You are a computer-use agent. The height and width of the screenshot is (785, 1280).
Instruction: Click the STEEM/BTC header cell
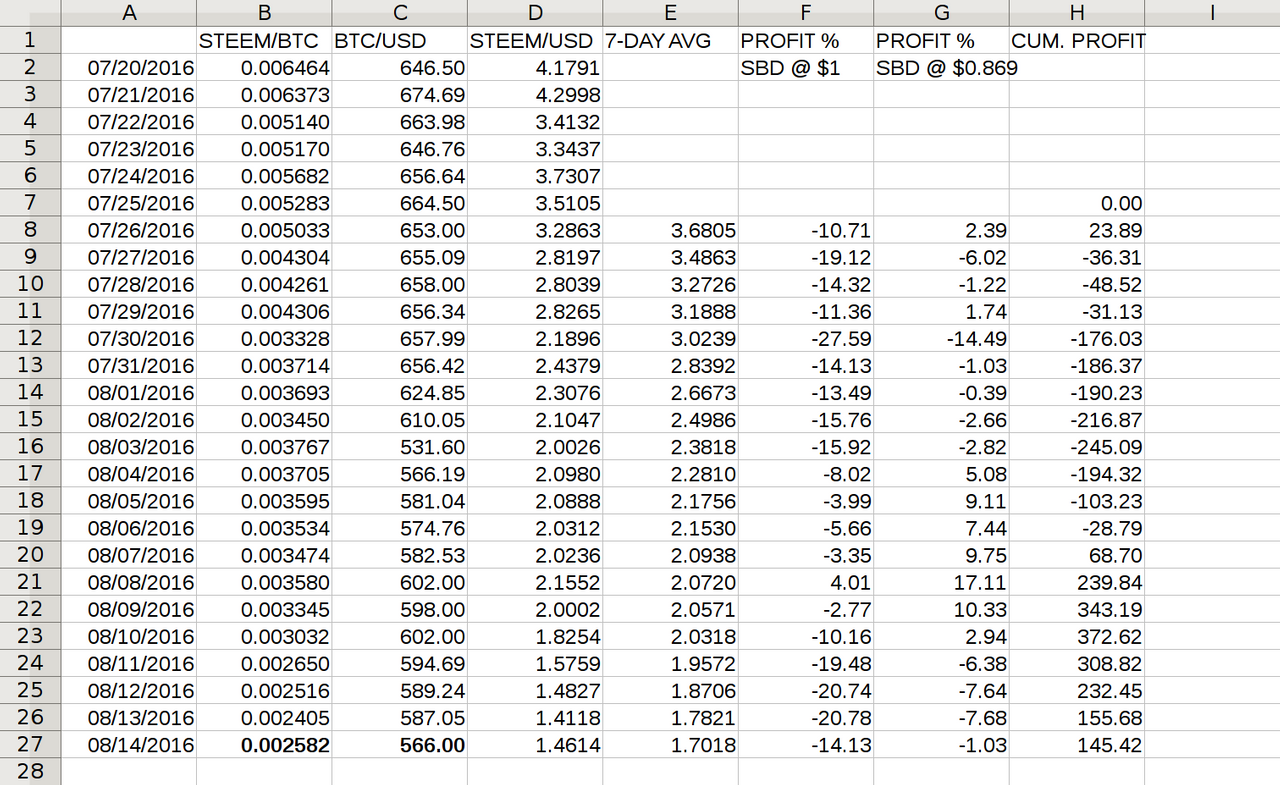(264, 41)
